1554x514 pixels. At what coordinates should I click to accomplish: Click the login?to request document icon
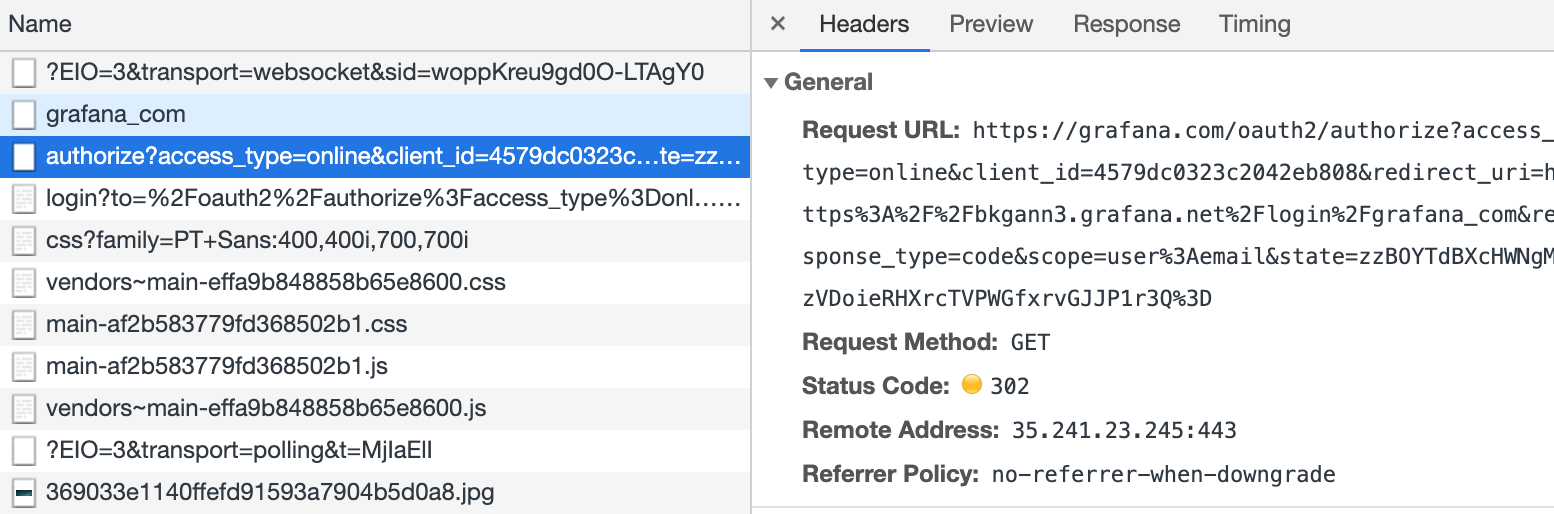tap(24, 199)
